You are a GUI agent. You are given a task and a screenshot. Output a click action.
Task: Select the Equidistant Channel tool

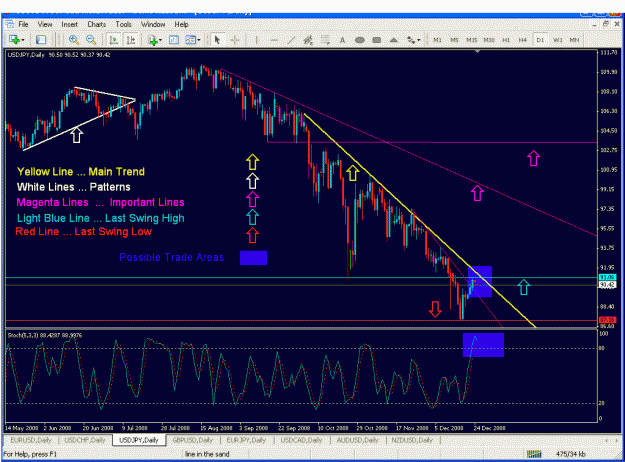pos(308,40)
